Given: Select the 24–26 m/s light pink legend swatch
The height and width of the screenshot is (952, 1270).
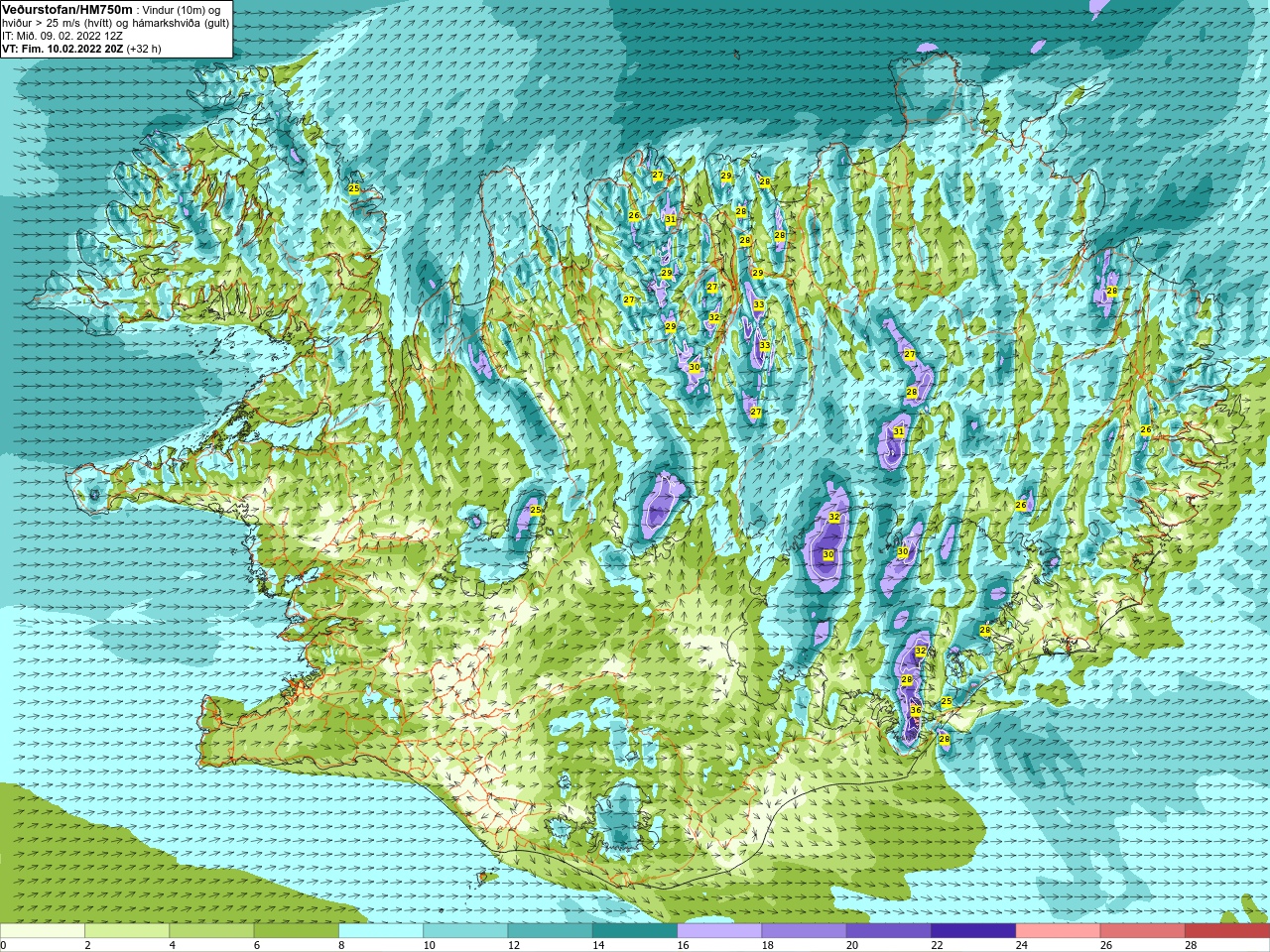Looking at the screenshot, I should coord(1059,931).
